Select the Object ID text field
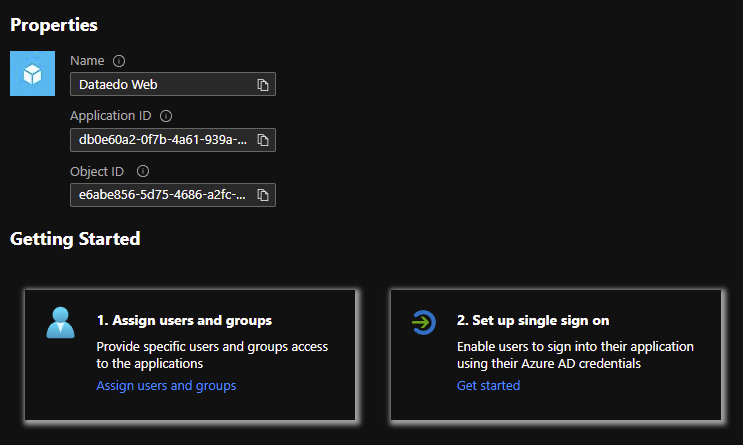 click(160, 194)
